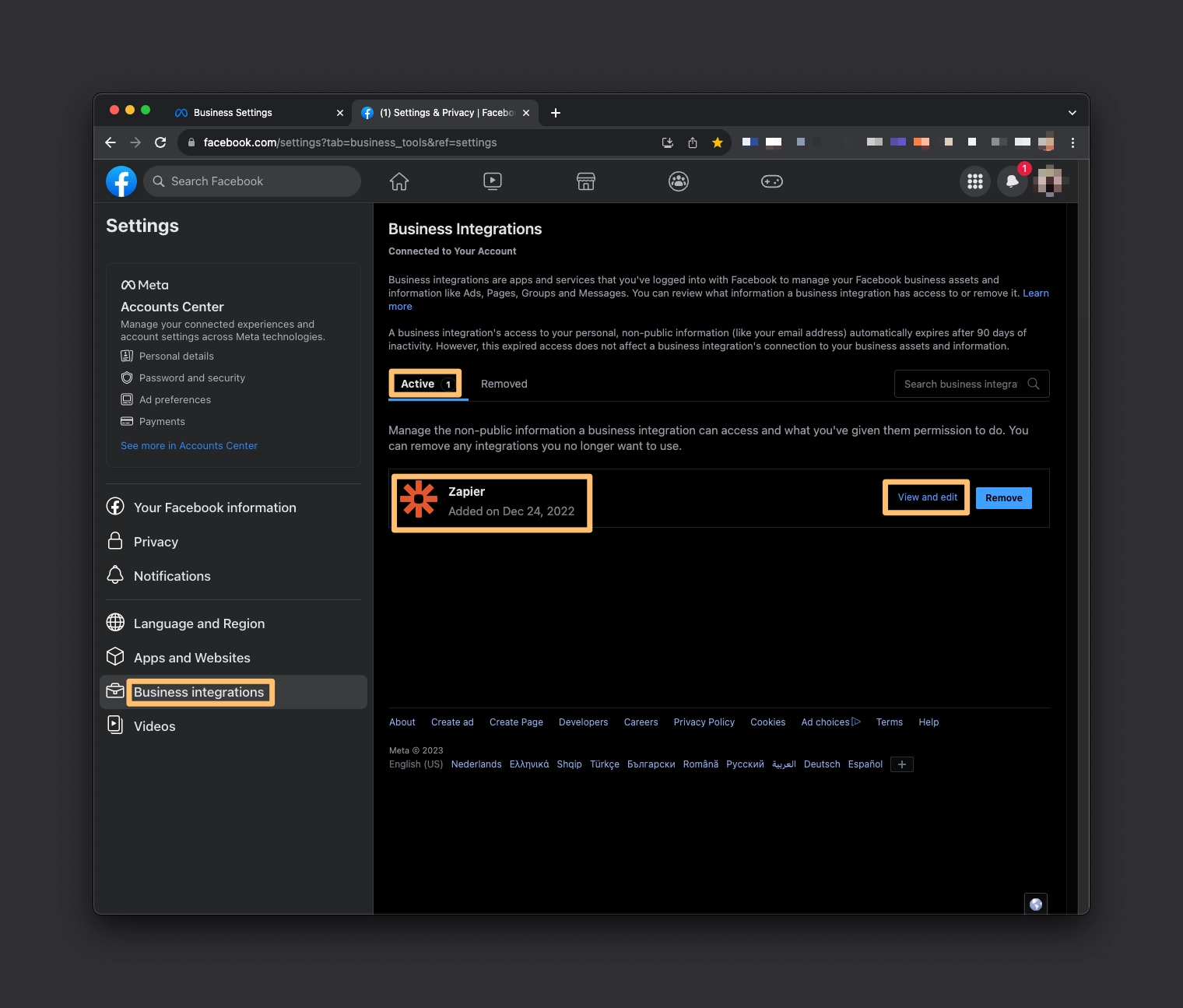Expand the tab search chevron
Screen dimensions: 1183x1008
tap(1072, 113)
